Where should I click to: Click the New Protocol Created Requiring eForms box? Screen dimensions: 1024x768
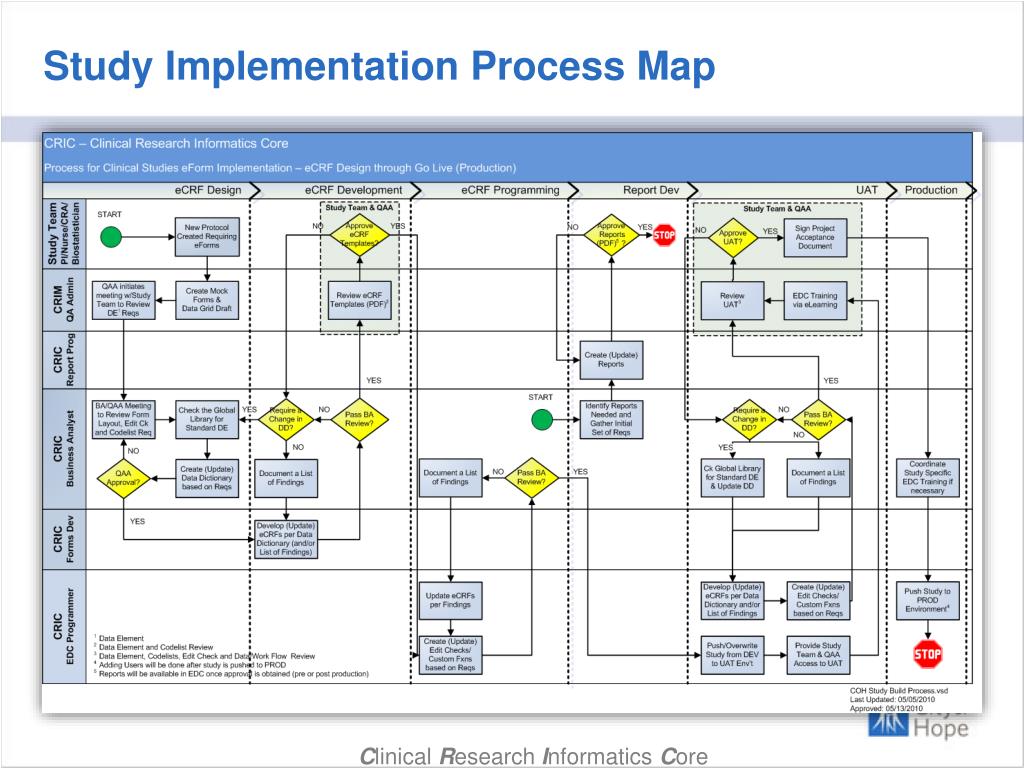pyautogui.click(x=207, y=238)
